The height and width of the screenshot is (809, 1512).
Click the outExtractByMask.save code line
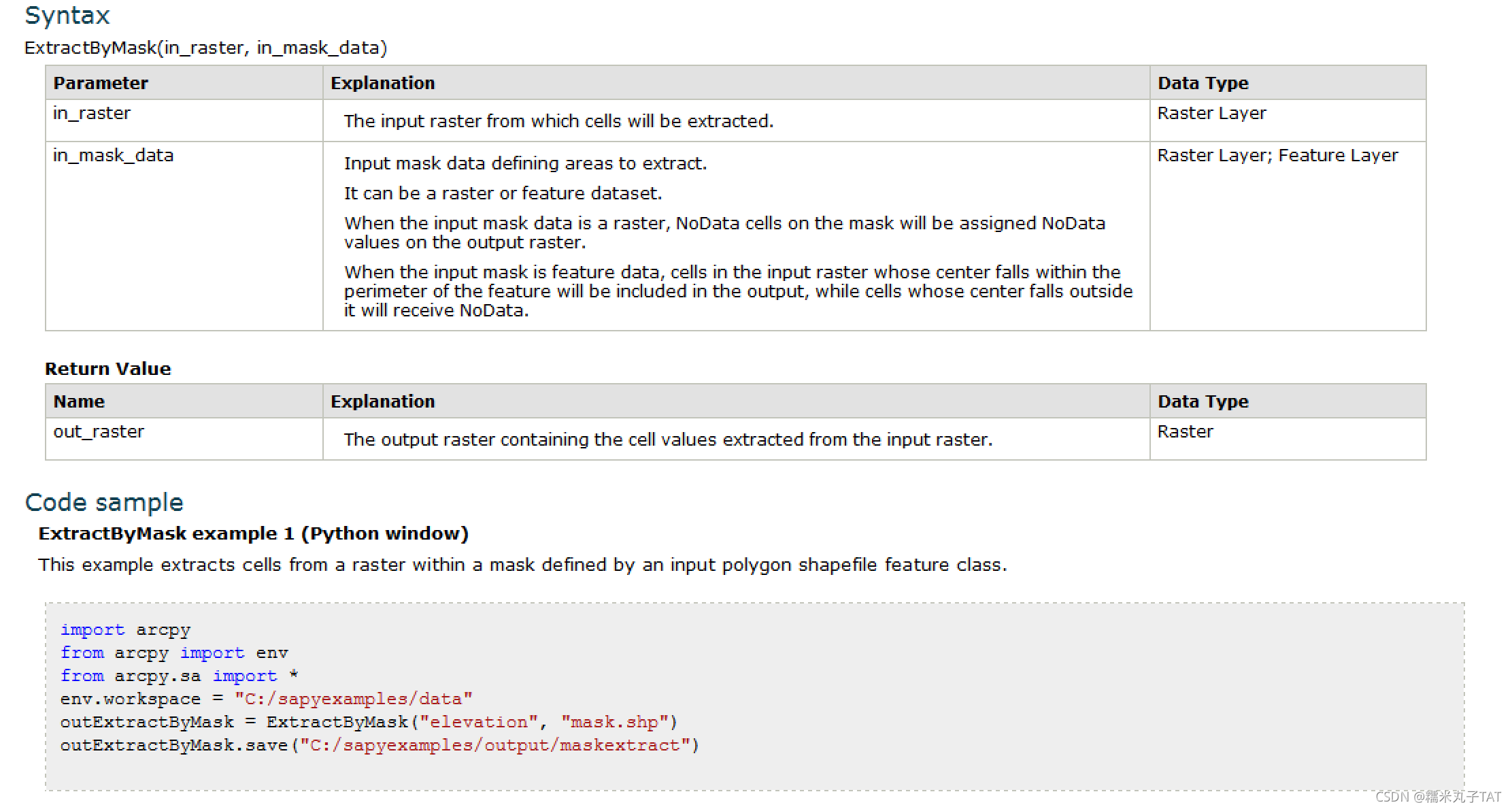(x=379, y=746)
